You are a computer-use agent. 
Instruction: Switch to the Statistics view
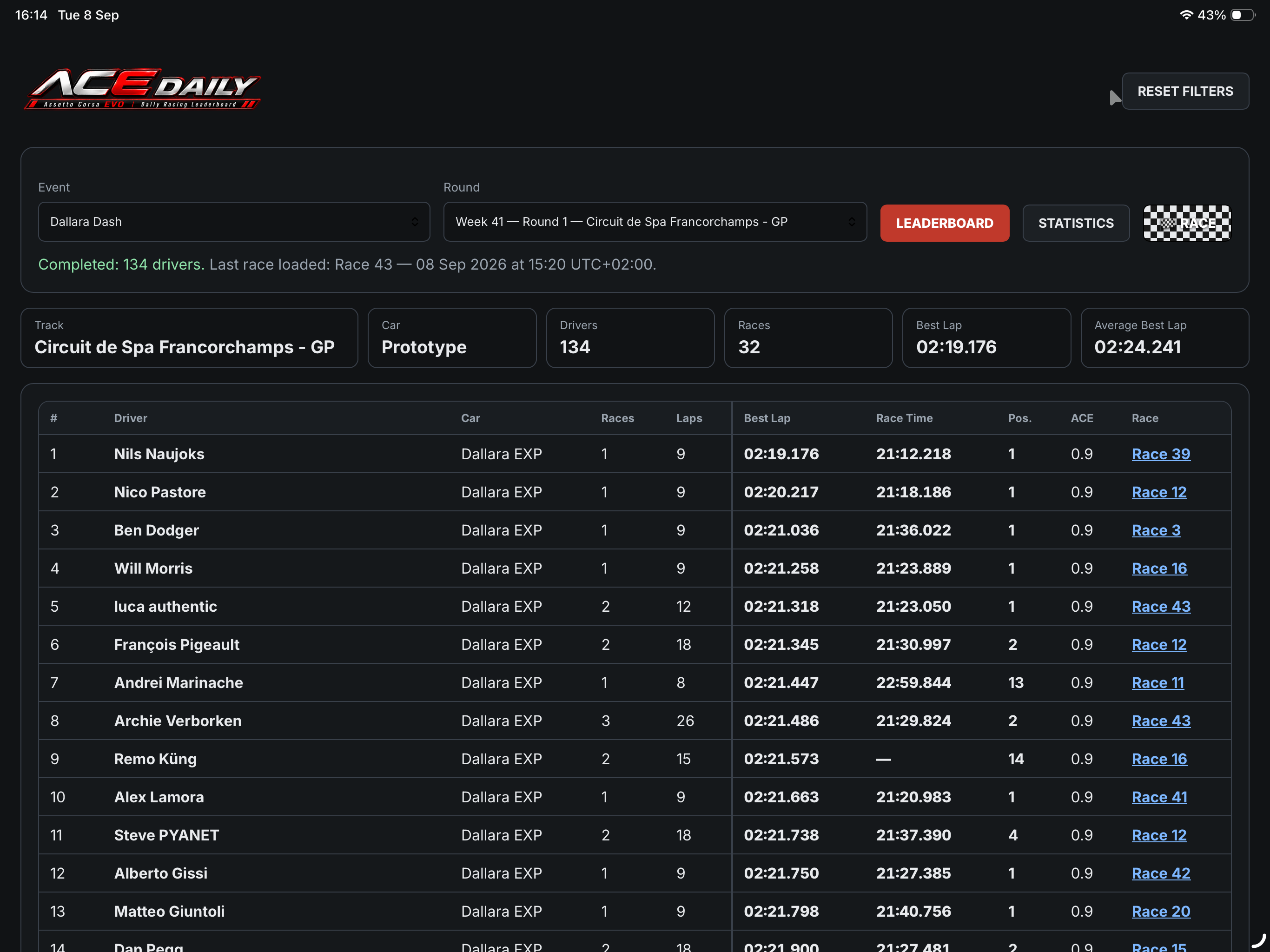[x=1076, y=223]
